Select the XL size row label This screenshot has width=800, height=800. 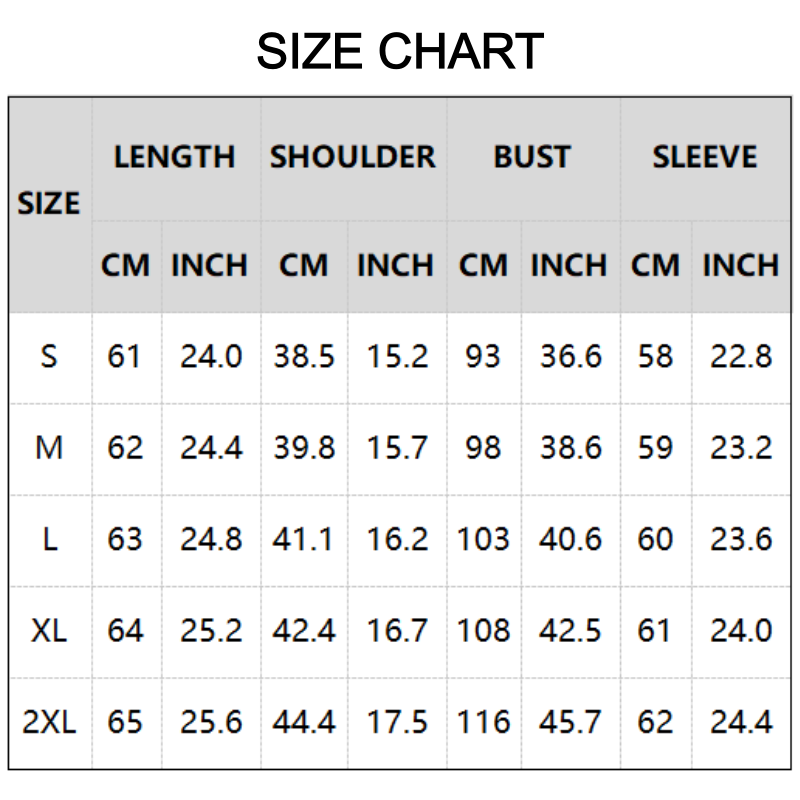(x=47, y=631)
